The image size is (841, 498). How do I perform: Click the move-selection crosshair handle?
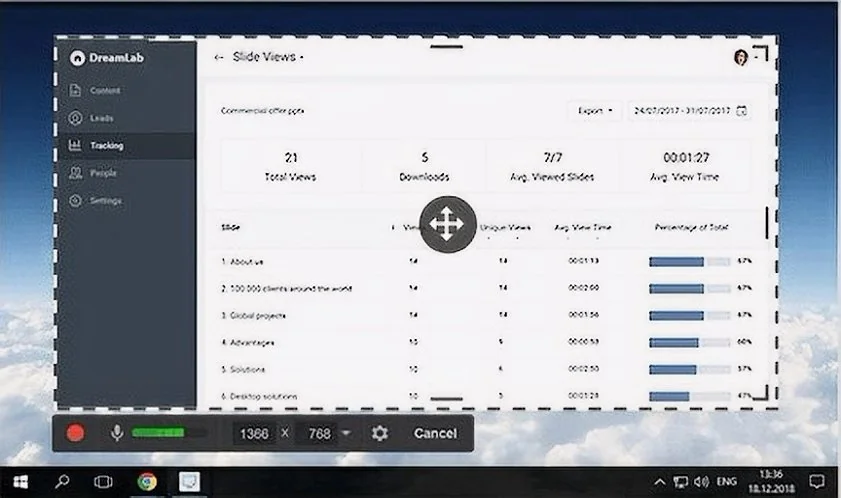pos(448,224)
